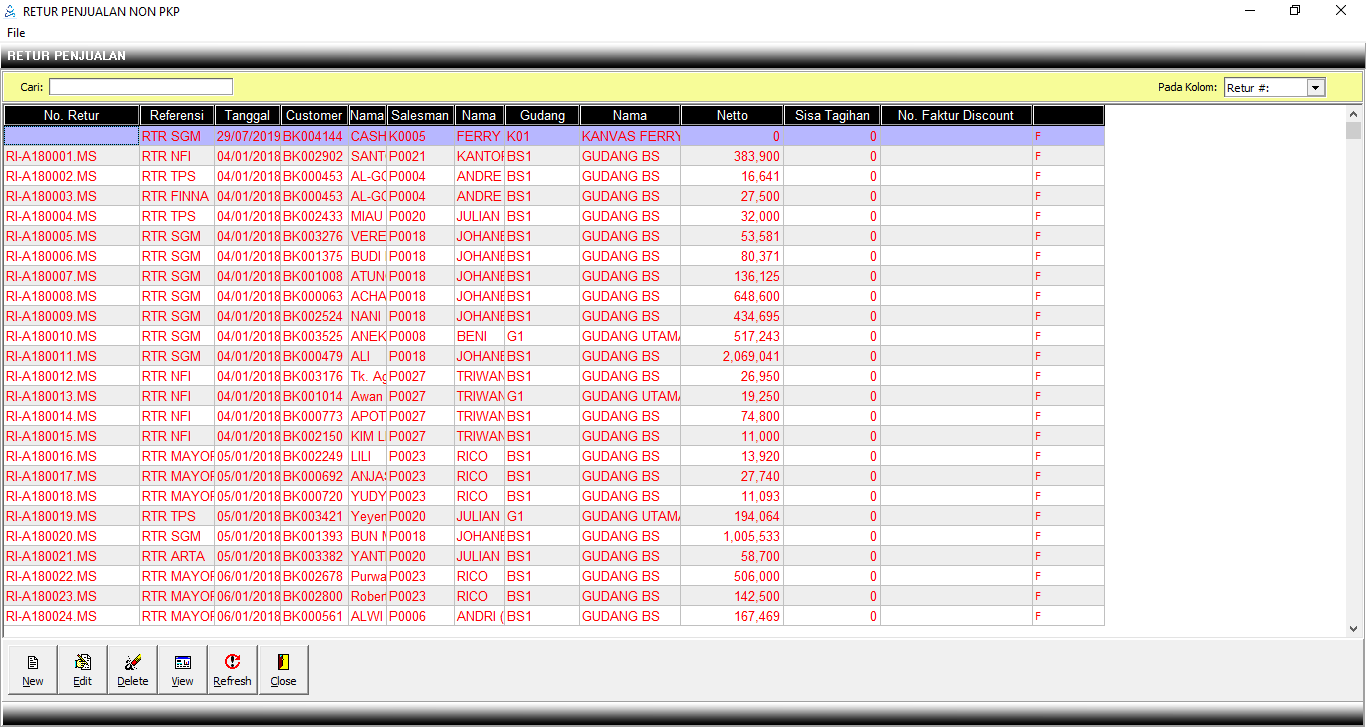Sort by the Tanggal column header
This screenshot has width=1366, height=728.
[x=248, y=116]
